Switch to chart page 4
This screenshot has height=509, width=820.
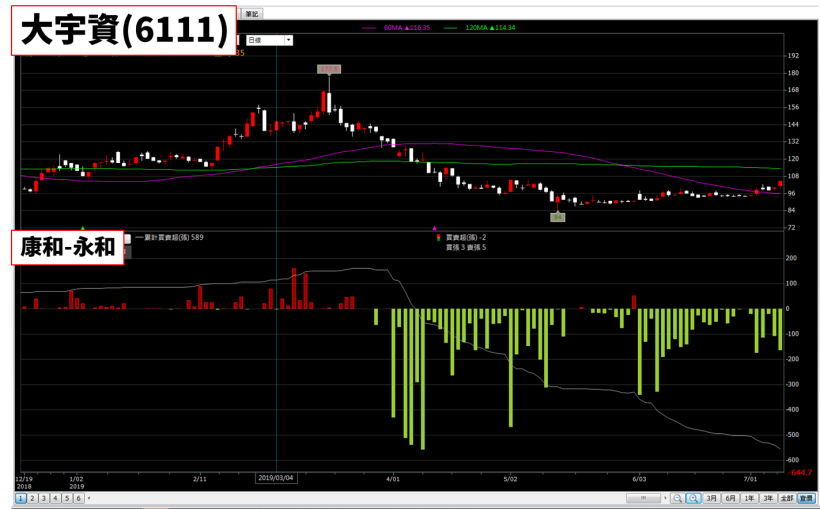coord(55,498)
